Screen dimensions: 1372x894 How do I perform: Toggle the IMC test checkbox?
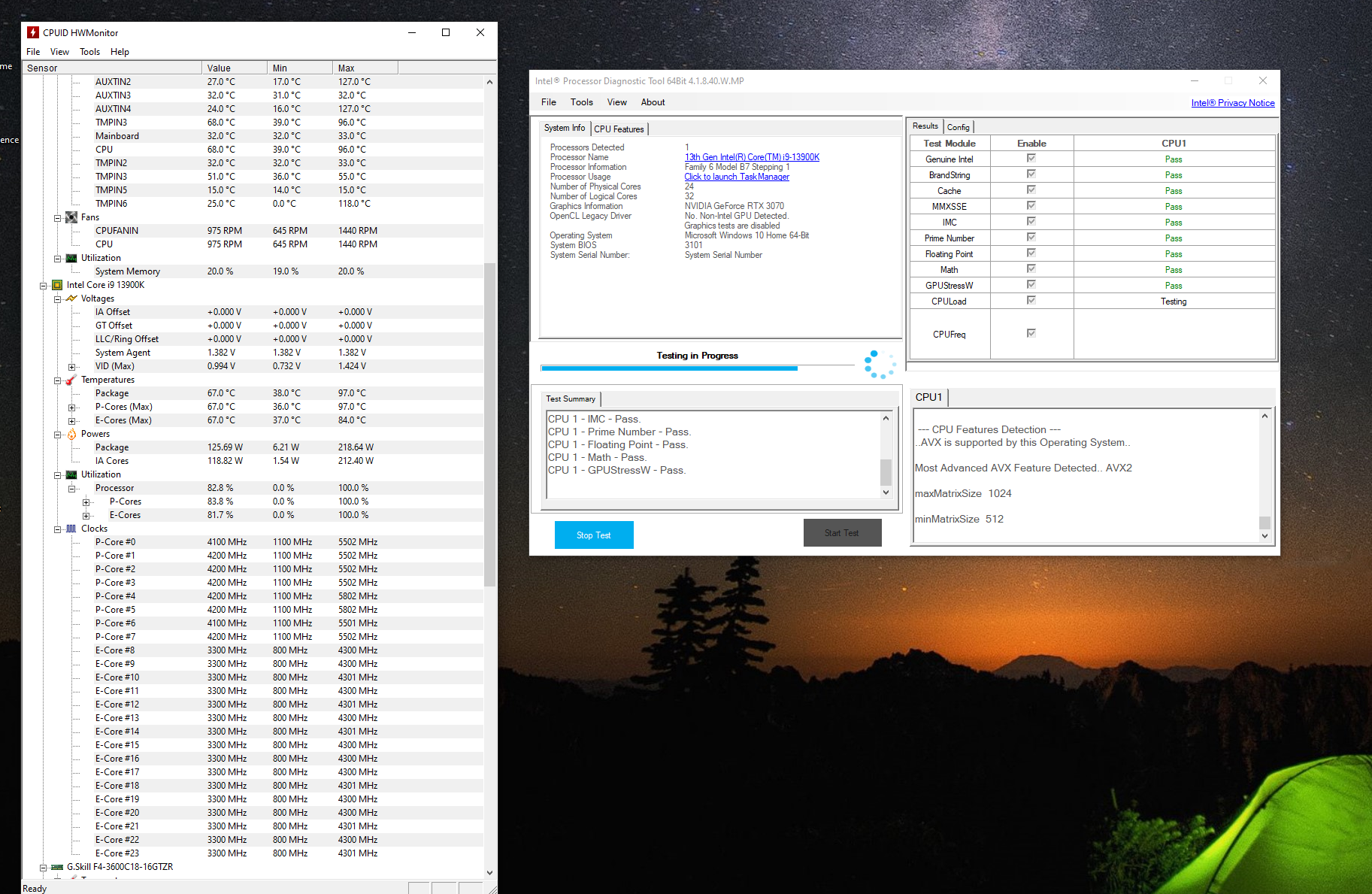point(1031,221)
